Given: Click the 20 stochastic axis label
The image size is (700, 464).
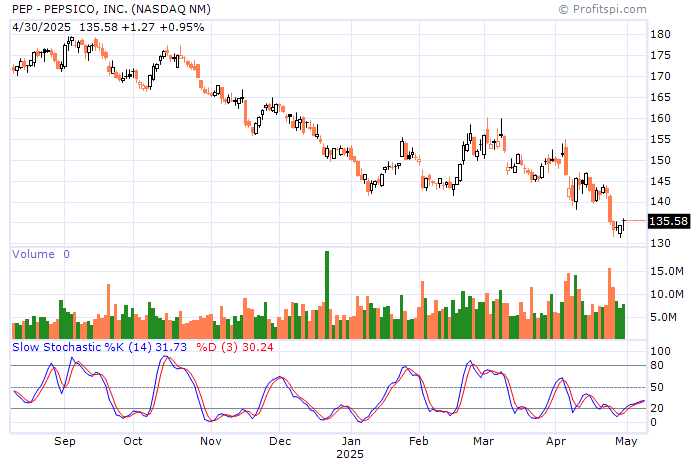Looking at the screenshot, I should 657,408.
